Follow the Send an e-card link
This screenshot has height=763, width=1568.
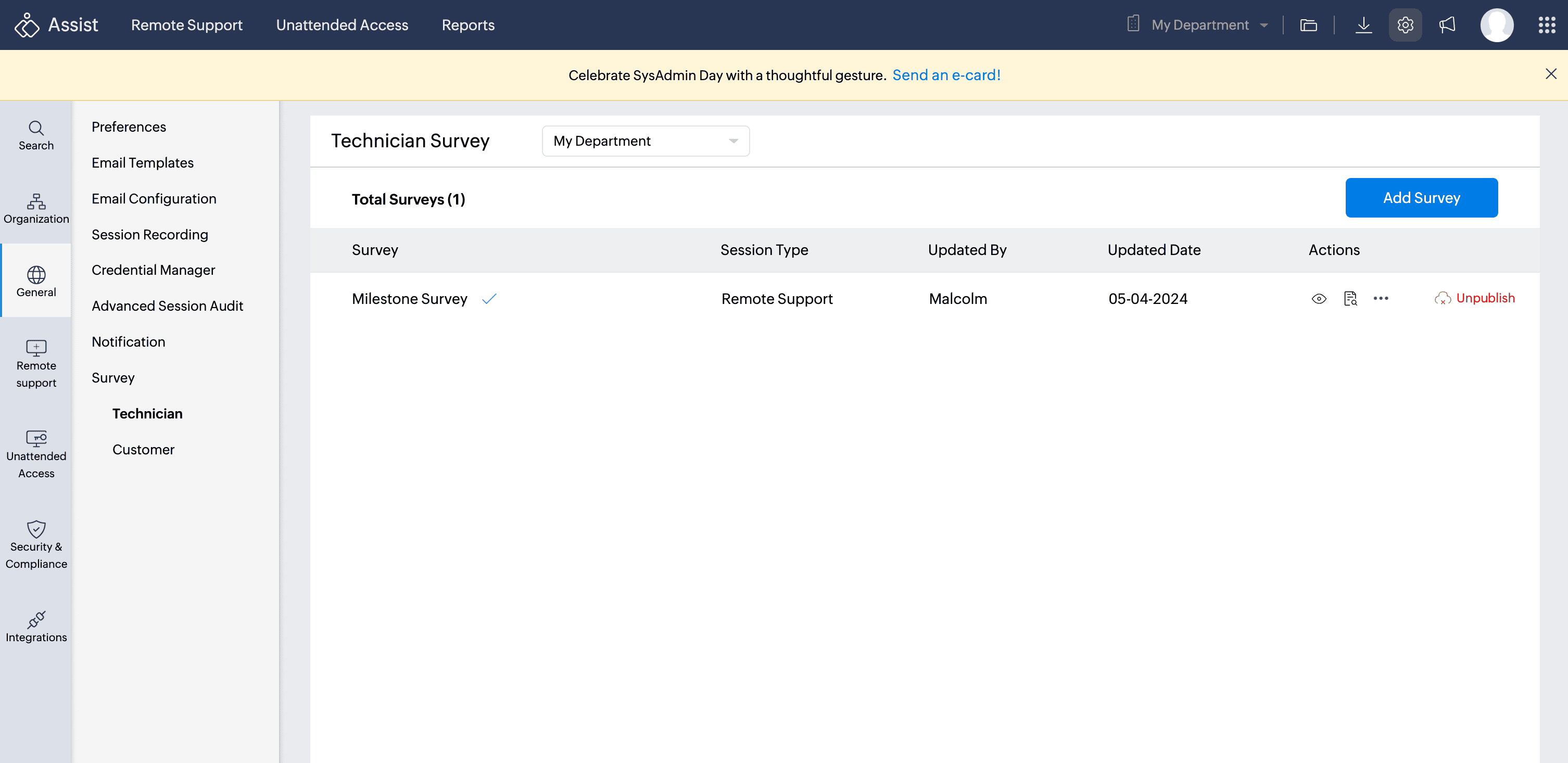pos(946,75)
